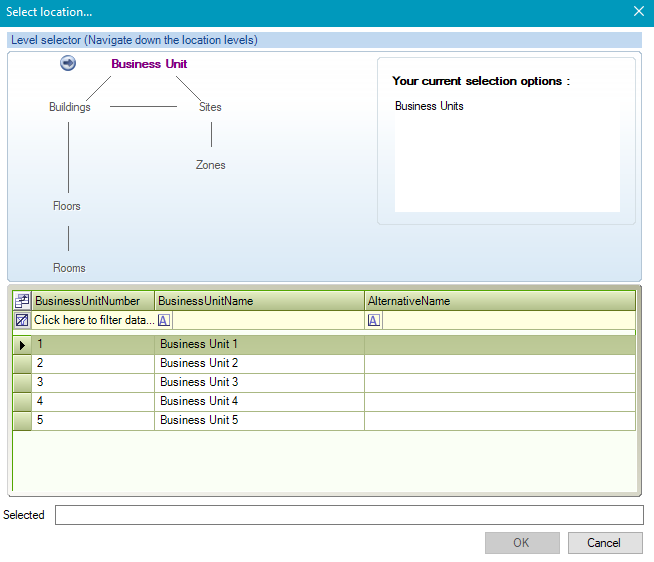Open AlternativeName filter operator icon
654x562 pixels.
374,320
